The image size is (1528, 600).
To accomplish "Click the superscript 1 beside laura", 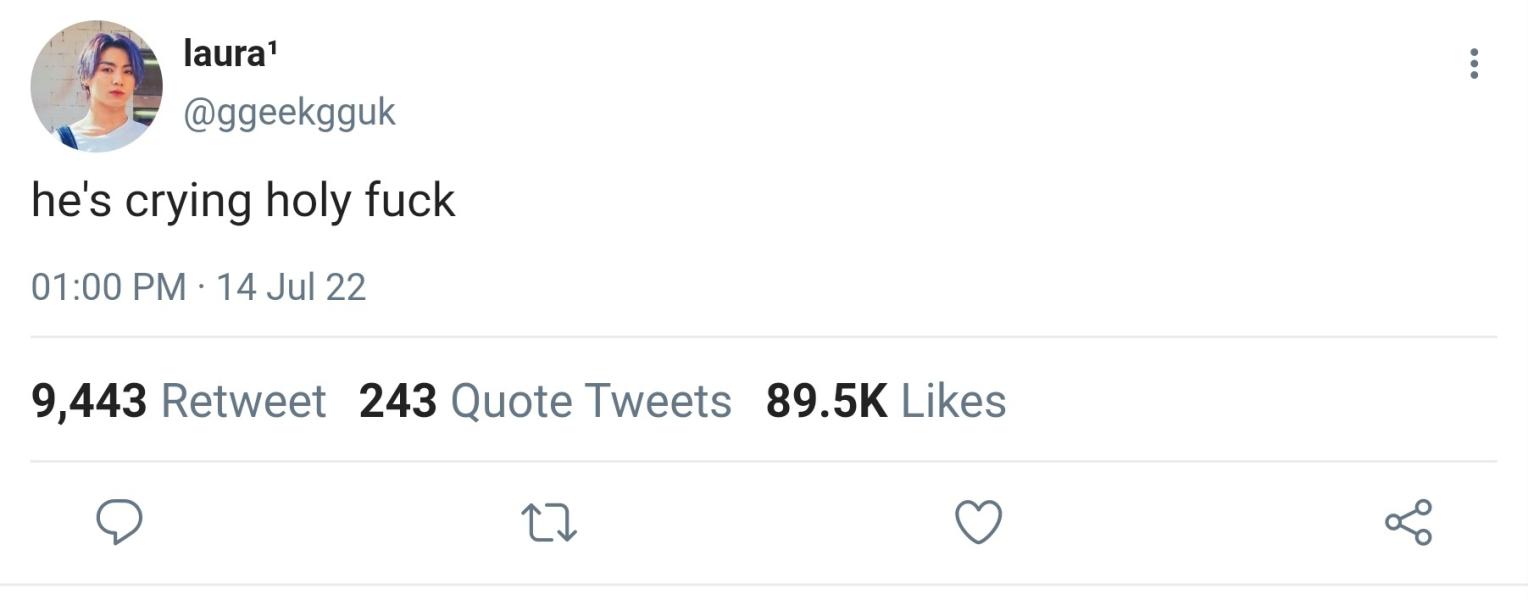I will click(270, 48).
